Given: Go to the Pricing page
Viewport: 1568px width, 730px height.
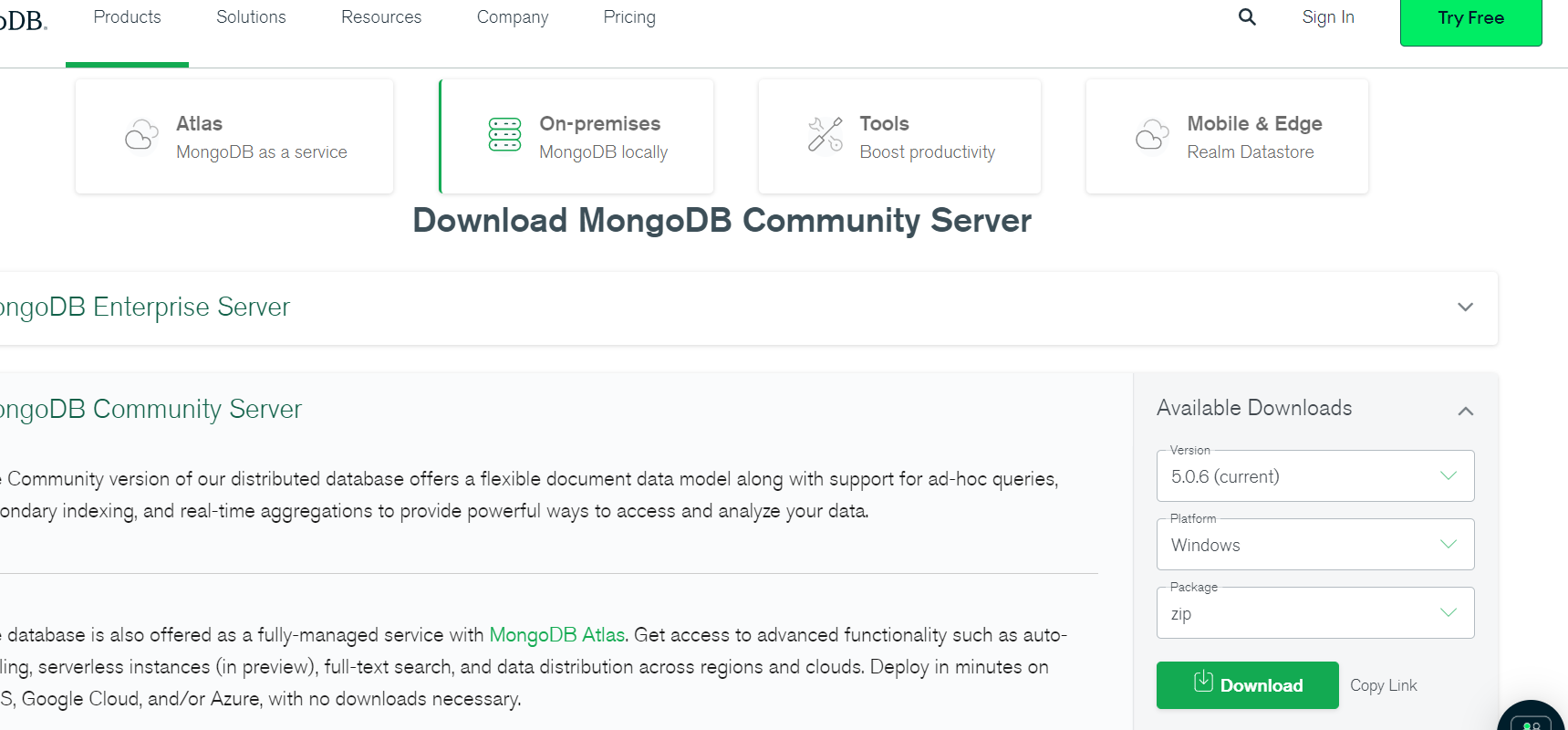Looking at the screenshot, I should tap(629, 17).
